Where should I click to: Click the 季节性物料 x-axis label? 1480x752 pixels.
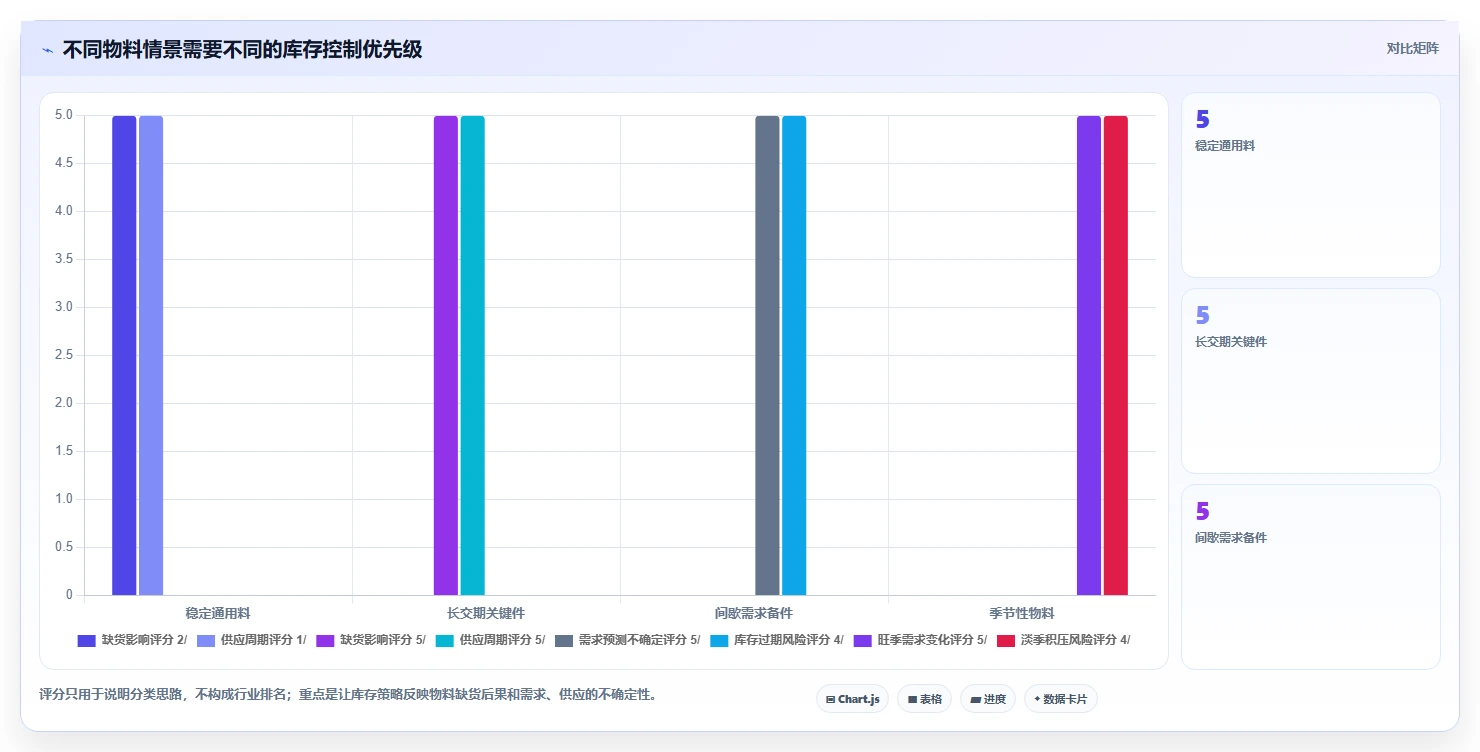pos(1022,613)
